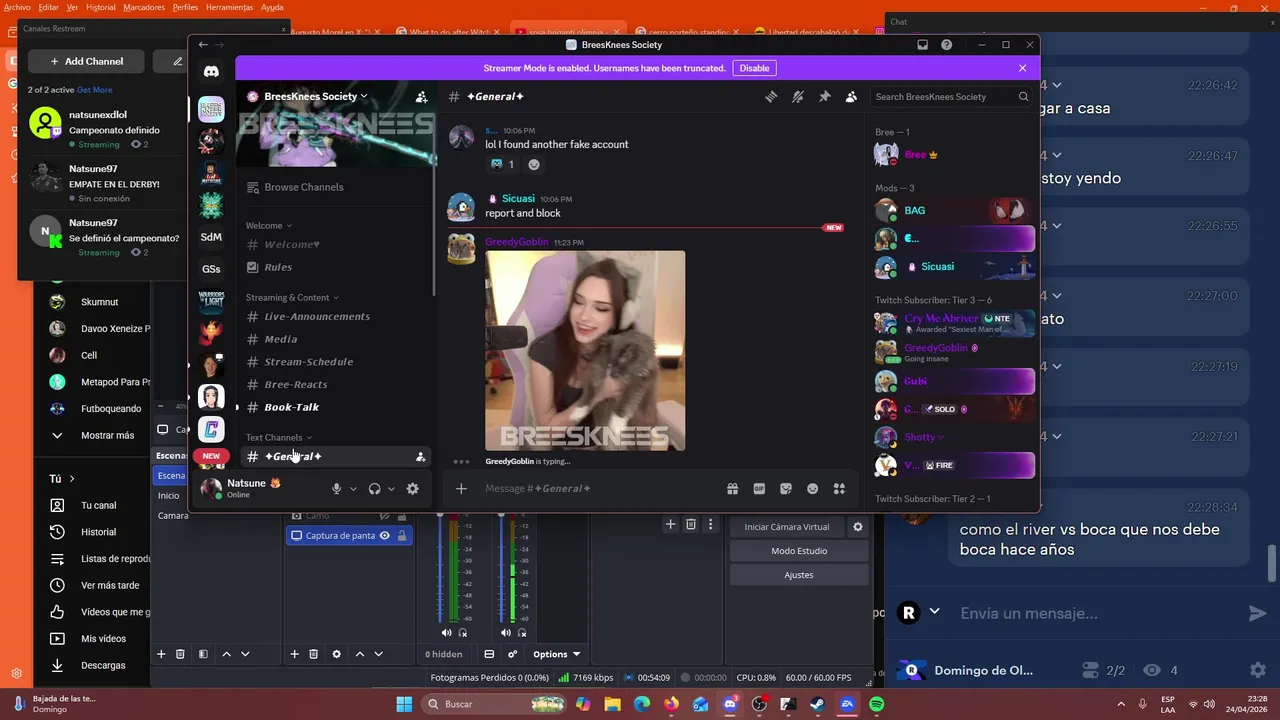Select the SdM server icon
Image resolution: width=1280 pixels, height=720 pixels.
pyautogui.click(x=211, y=237)
